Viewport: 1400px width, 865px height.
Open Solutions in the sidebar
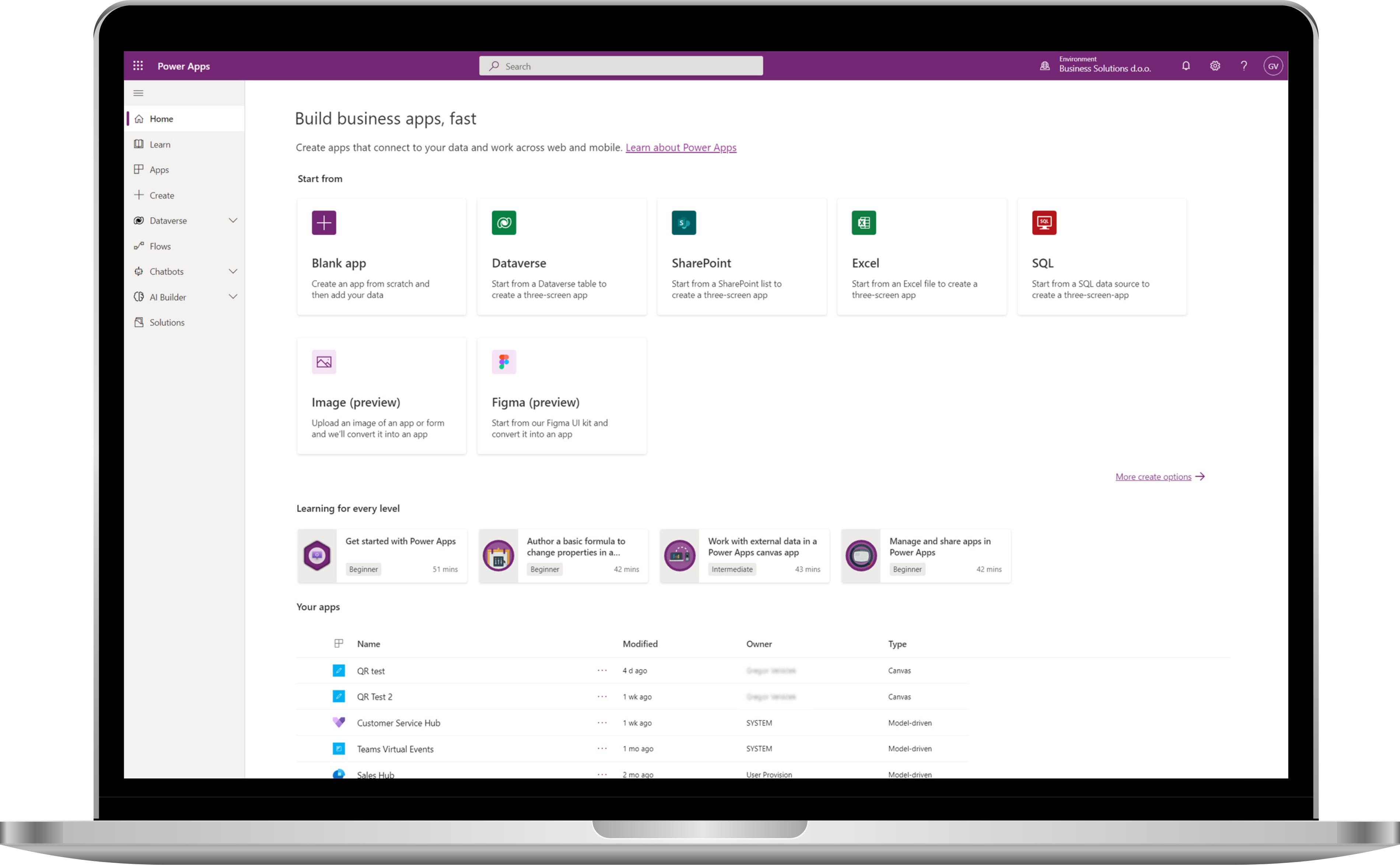[x=184, y=322]
